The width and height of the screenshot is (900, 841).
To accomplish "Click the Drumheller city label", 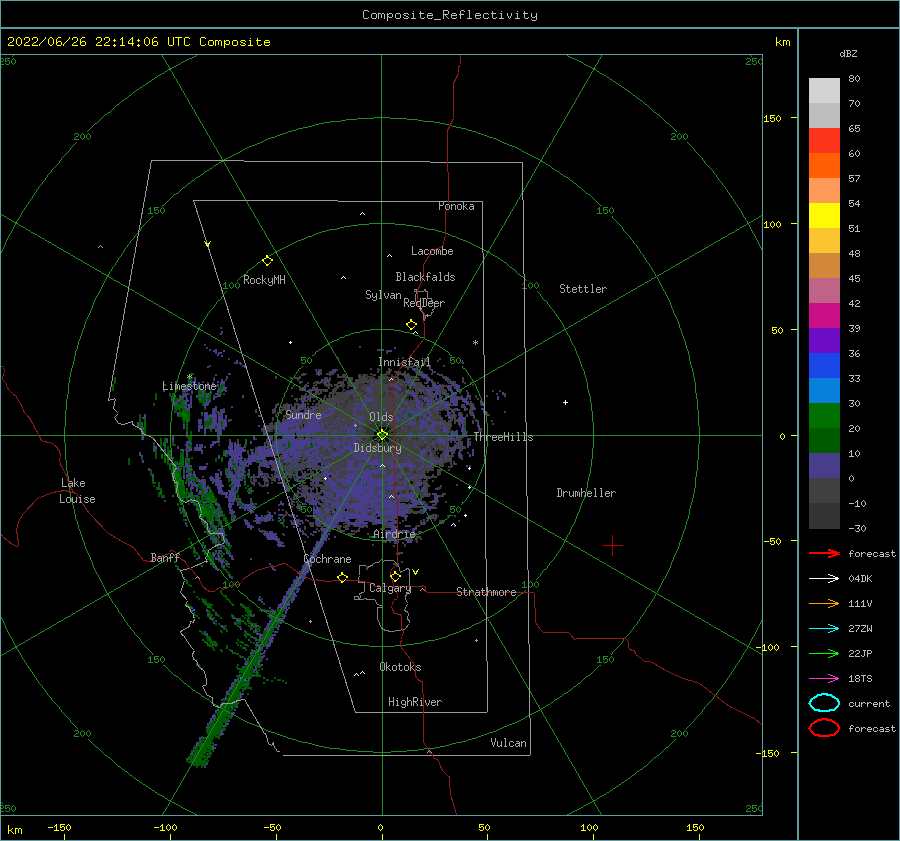I will tap(586, 493).
